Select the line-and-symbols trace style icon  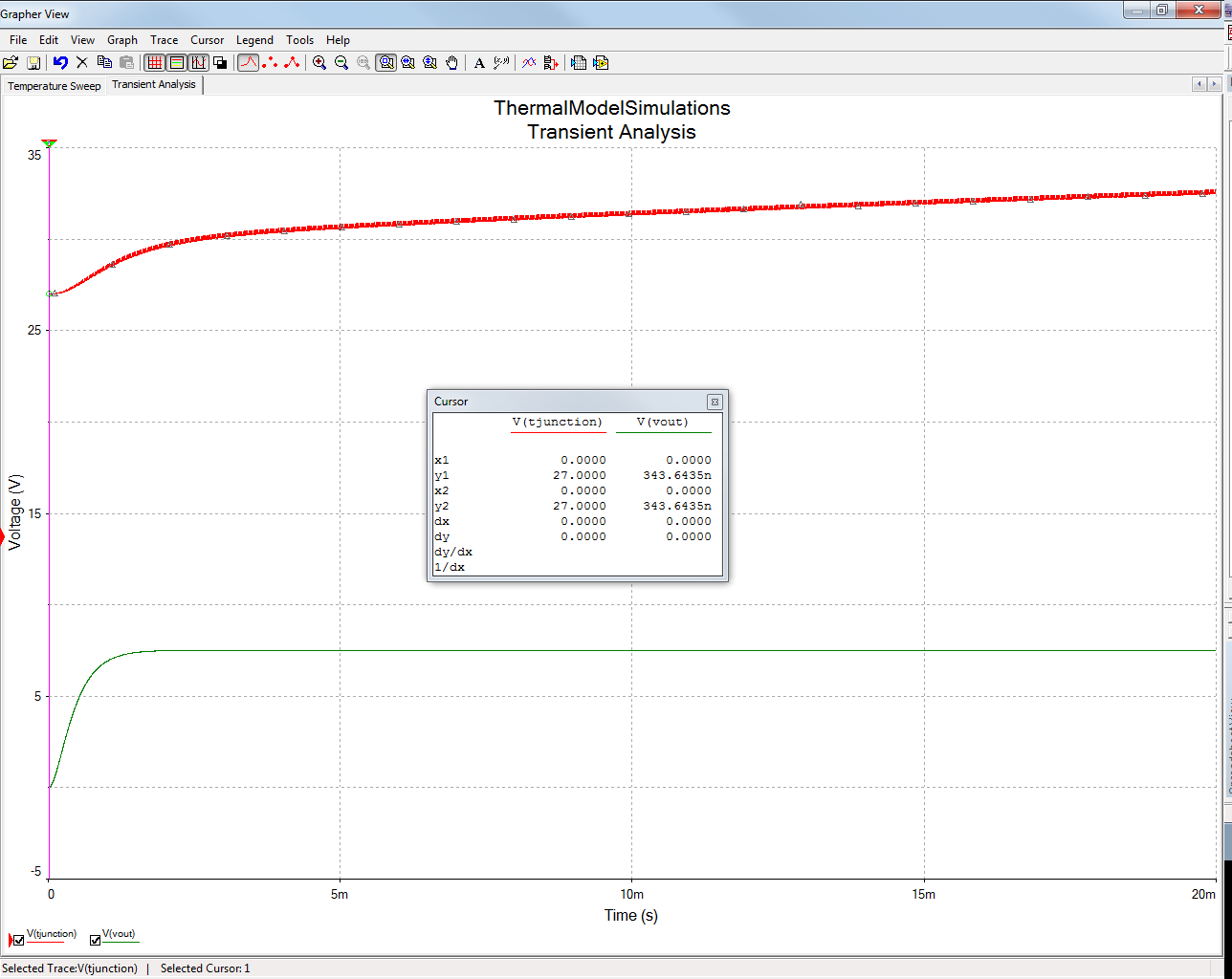pyautogui.click(x=292, y=63)
